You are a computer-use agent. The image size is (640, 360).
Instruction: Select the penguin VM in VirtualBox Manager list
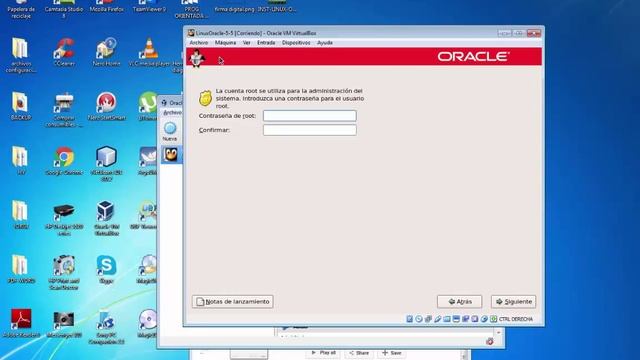point(171,155)
